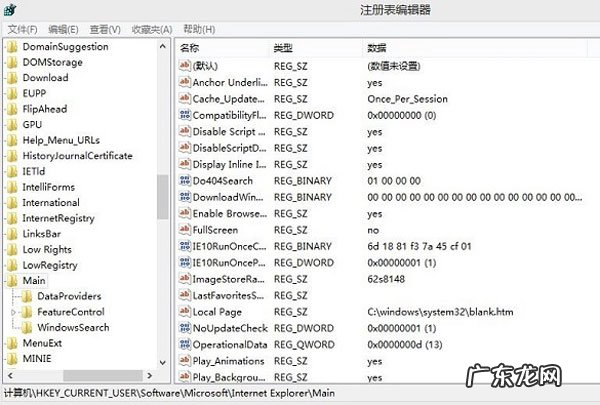Select the DataProviders subkey
The width and height of the screenshot is (600, 405).
pos(69,296)
